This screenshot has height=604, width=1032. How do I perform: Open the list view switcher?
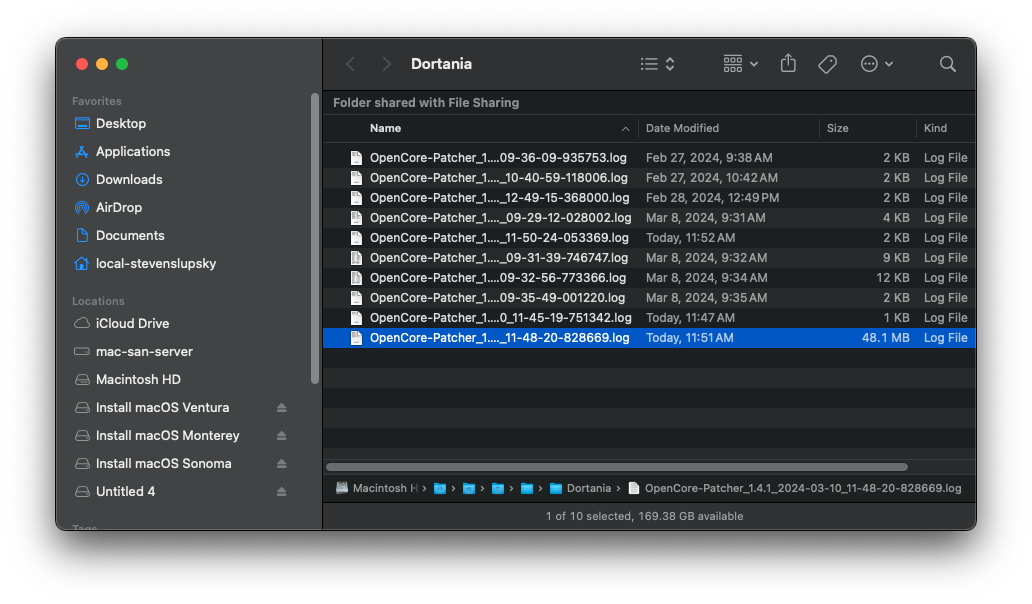(x=658, y=64)
